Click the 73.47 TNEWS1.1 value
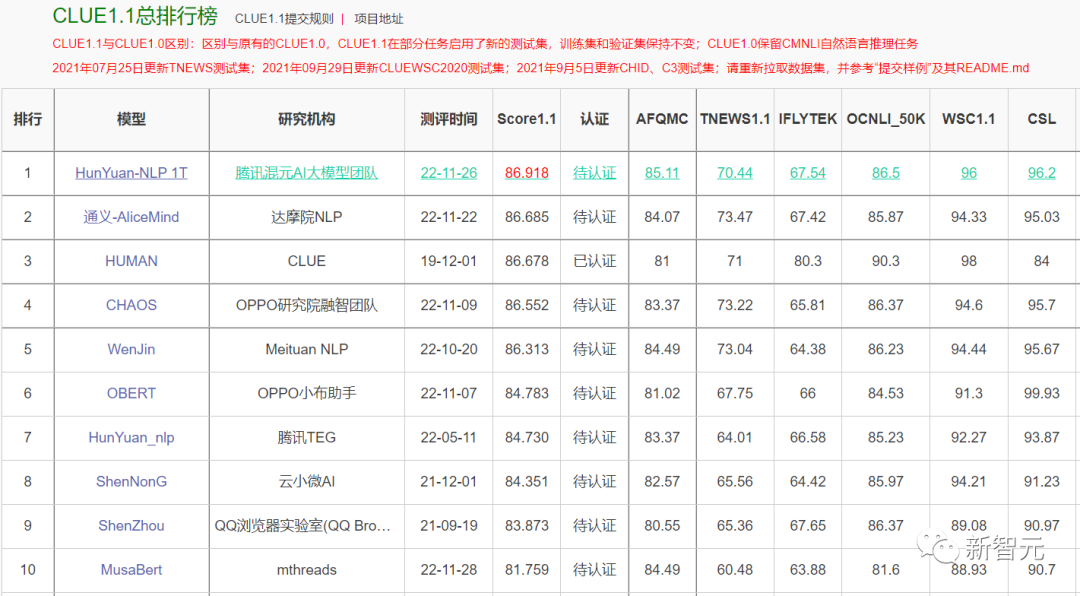 [734, 217]
